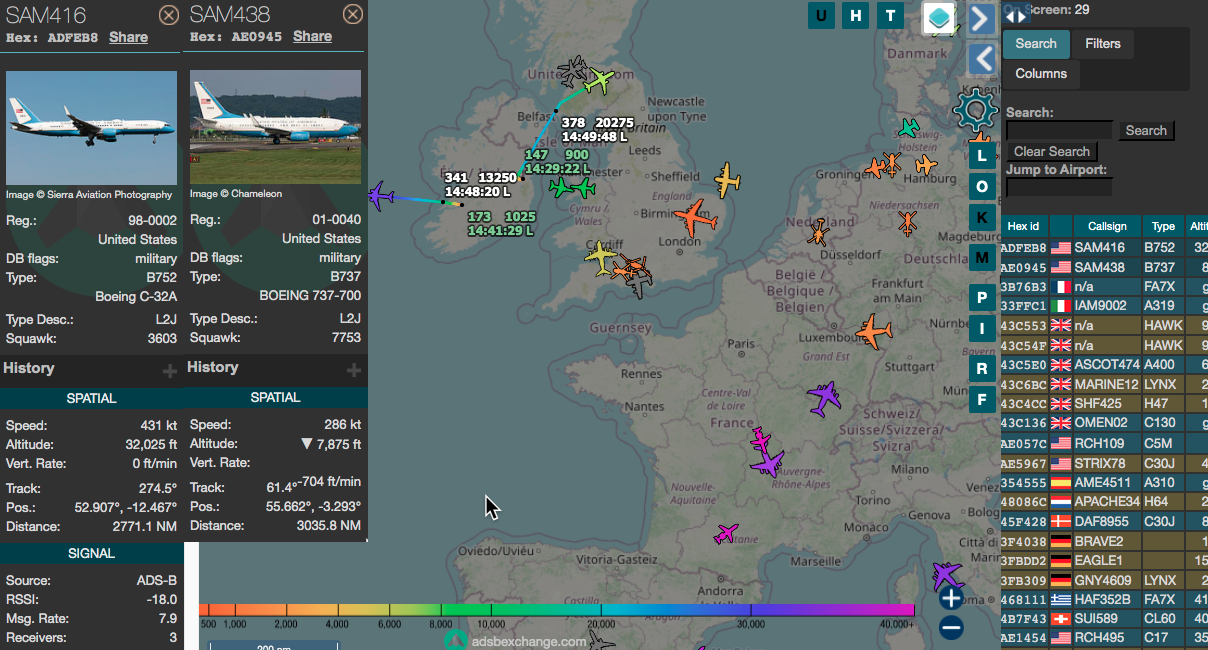Select purple aircraft icon west of Ireland
This screenshot has width=1208, height=650.
point(381,195)
